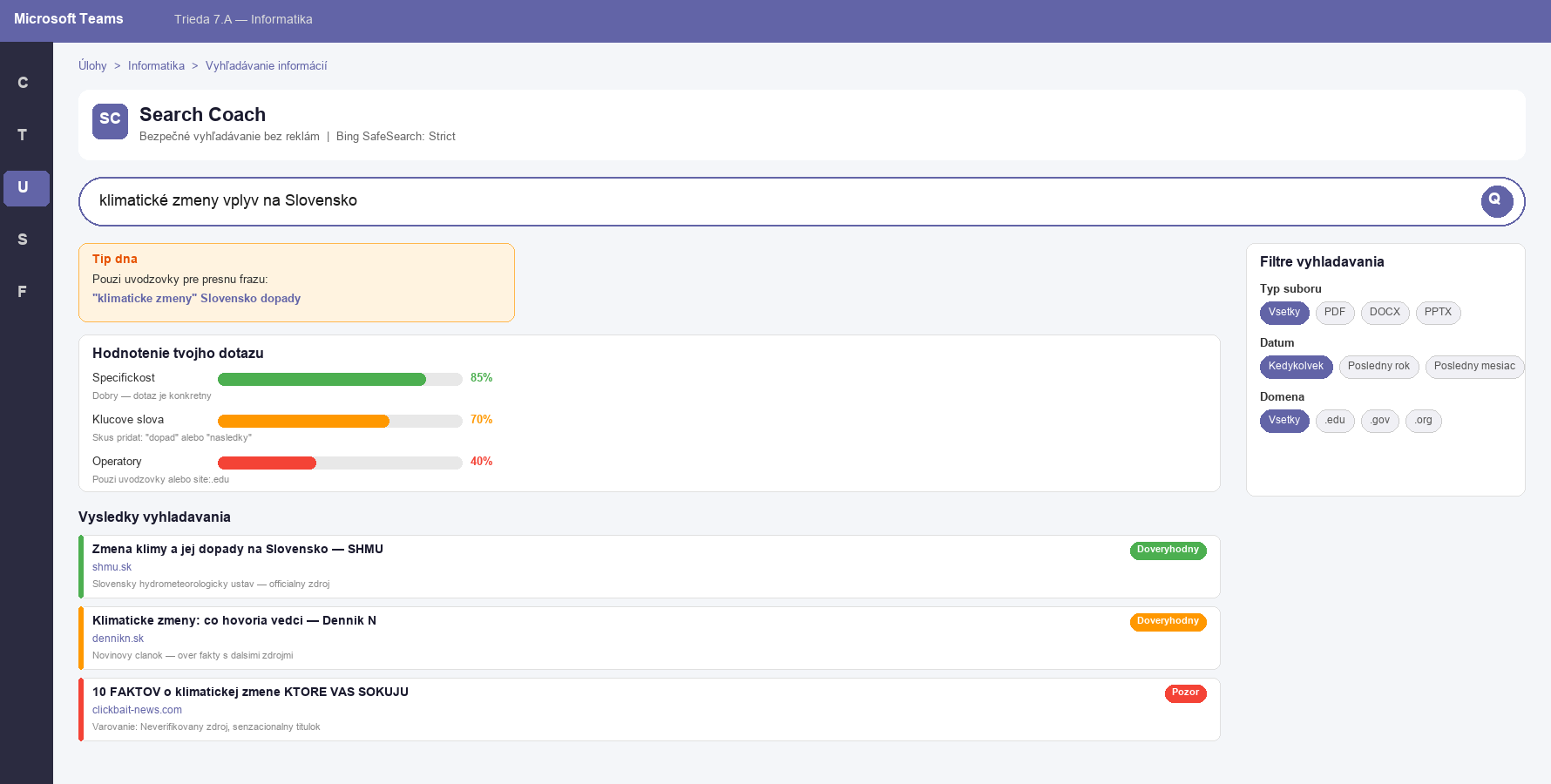
Task: Select Vsetky file type filter
Action: (x=1283, y=312)
